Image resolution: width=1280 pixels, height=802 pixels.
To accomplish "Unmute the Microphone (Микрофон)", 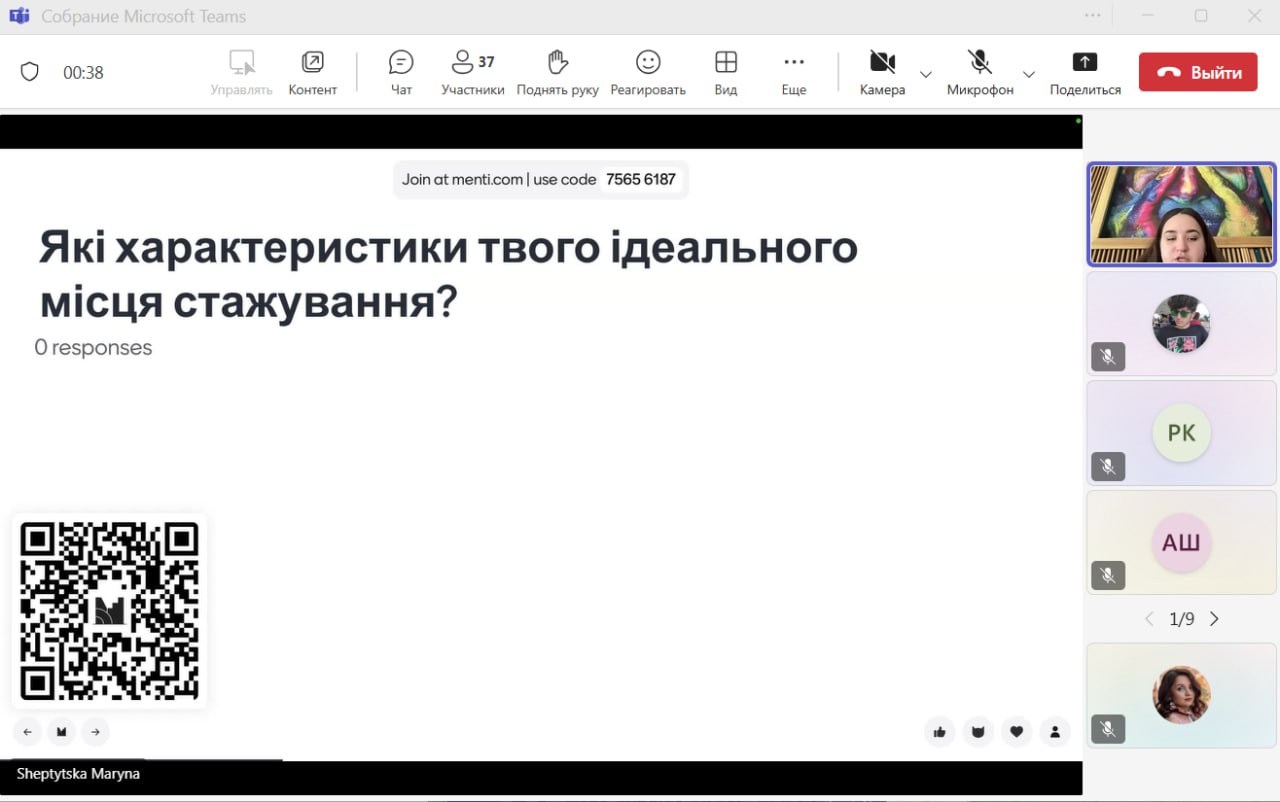I will coord(979,72).
